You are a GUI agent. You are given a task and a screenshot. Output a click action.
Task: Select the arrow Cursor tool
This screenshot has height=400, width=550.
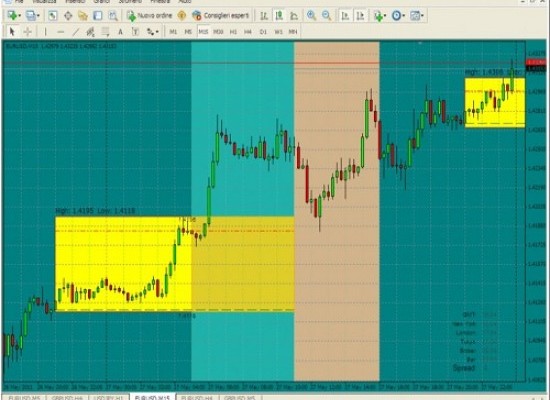[x=12, y=32]
